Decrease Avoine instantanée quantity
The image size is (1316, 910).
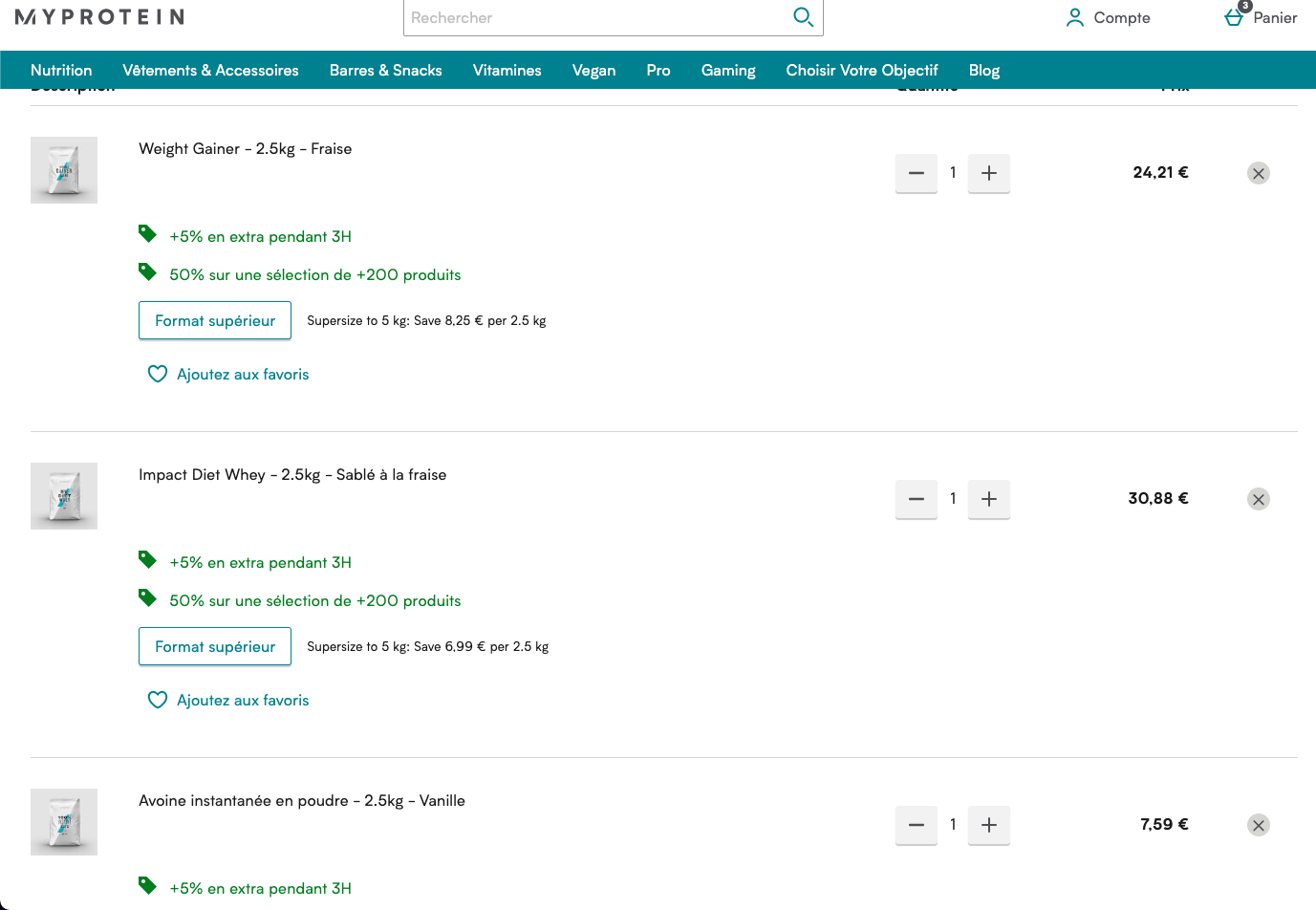[x=917, y=825]
